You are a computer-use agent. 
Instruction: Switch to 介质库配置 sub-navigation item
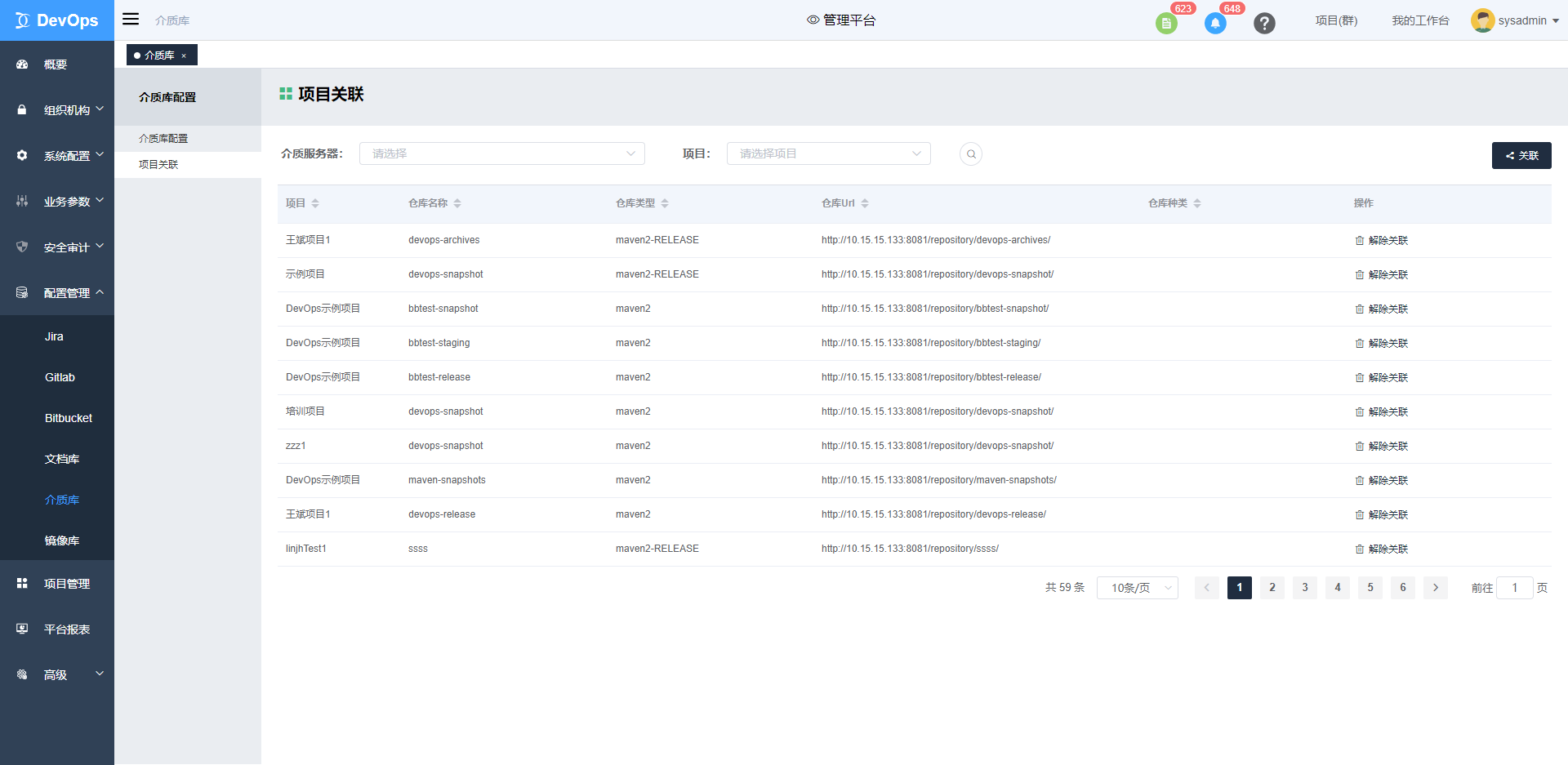pyautogui.click(x=188, y=139)
